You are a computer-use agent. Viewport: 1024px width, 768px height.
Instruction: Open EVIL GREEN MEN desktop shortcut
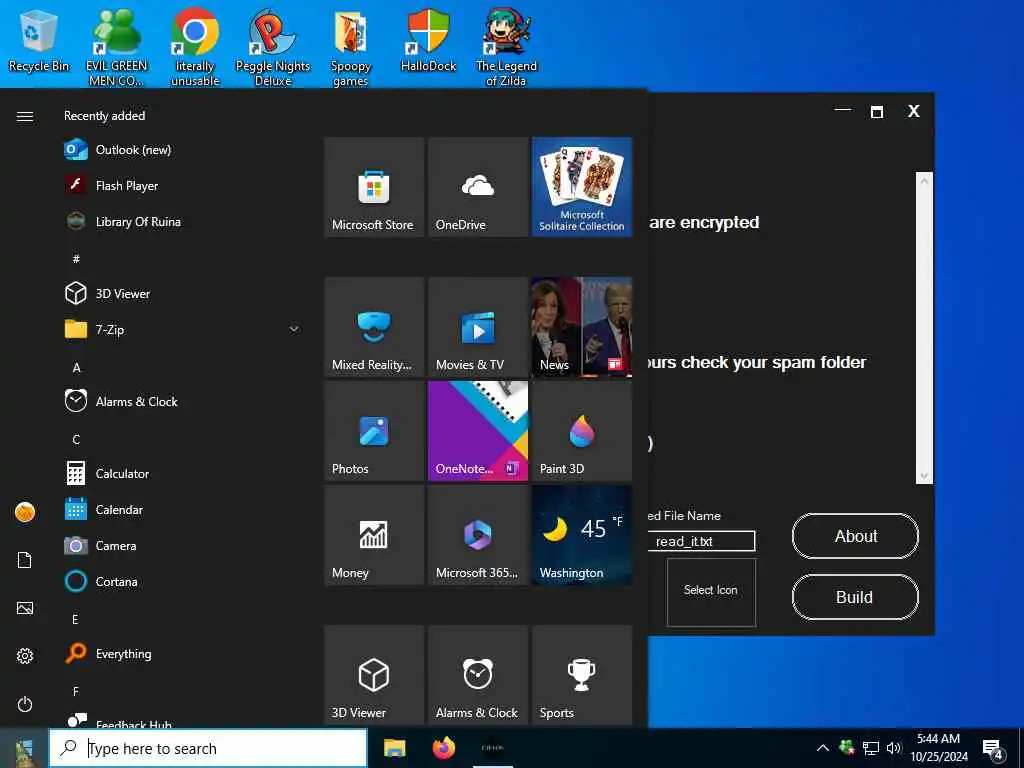[116, 47]
